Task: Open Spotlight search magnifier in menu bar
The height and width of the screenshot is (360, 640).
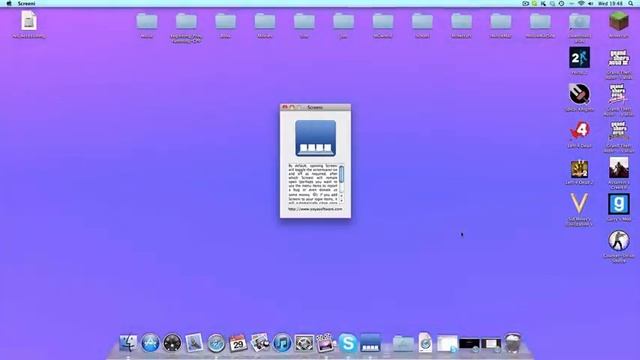Action: coord(631,3)
